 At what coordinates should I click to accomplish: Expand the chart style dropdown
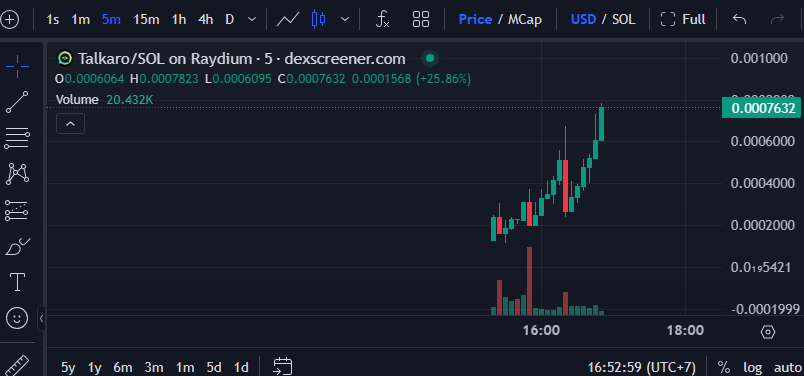pos(345,20)
